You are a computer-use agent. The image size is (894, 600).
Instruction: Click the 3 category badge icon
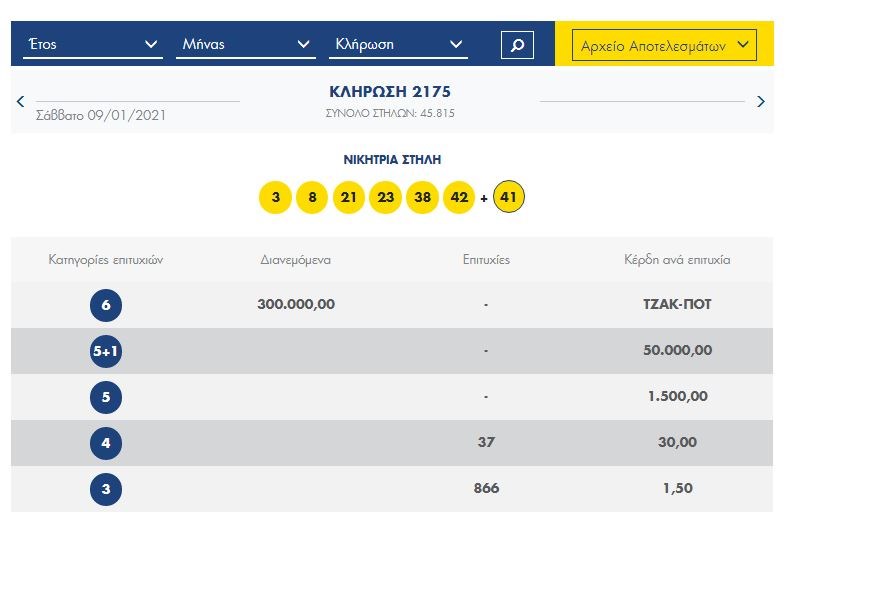106,489
